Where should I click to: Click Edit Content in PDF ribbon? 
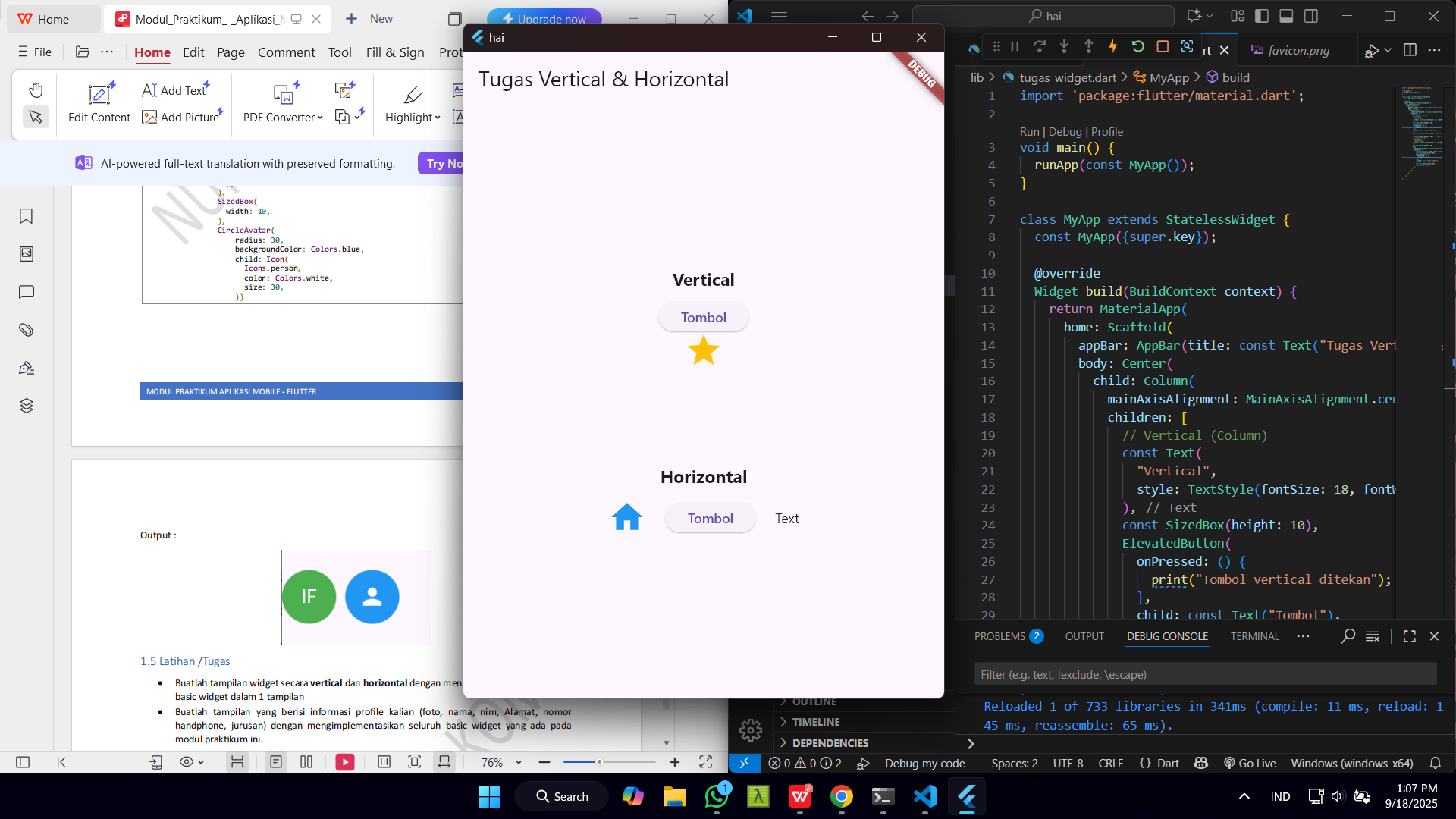tap(99, 103)
